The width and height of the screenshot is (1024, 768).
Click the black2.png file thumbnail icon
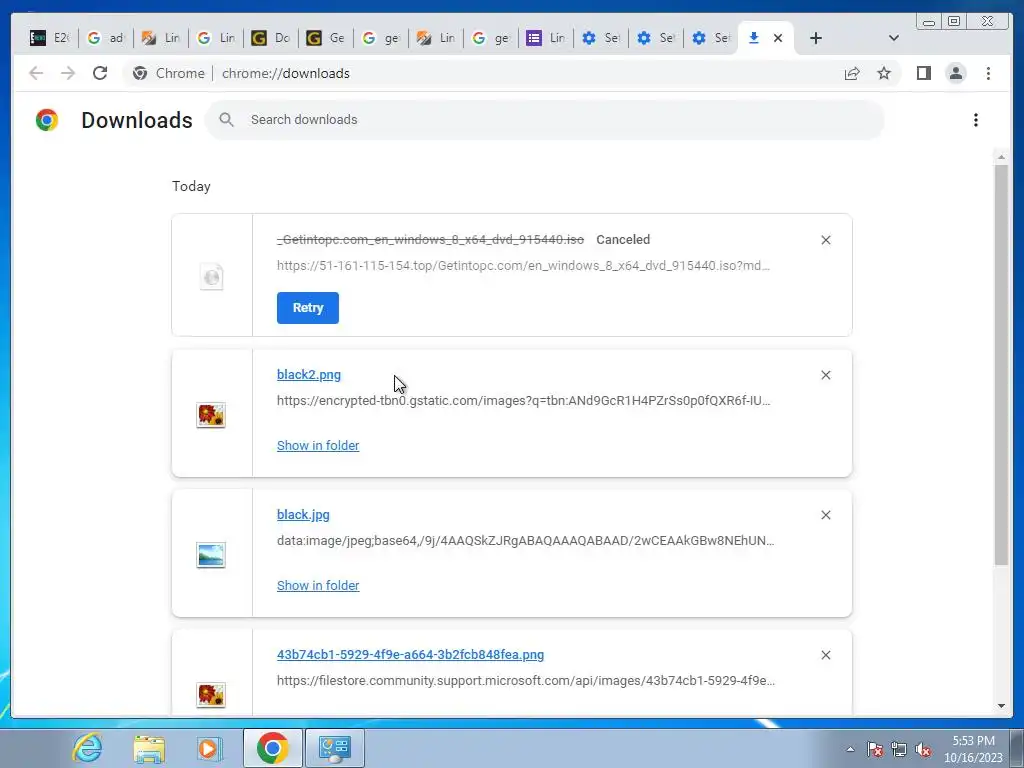[211, 415]
